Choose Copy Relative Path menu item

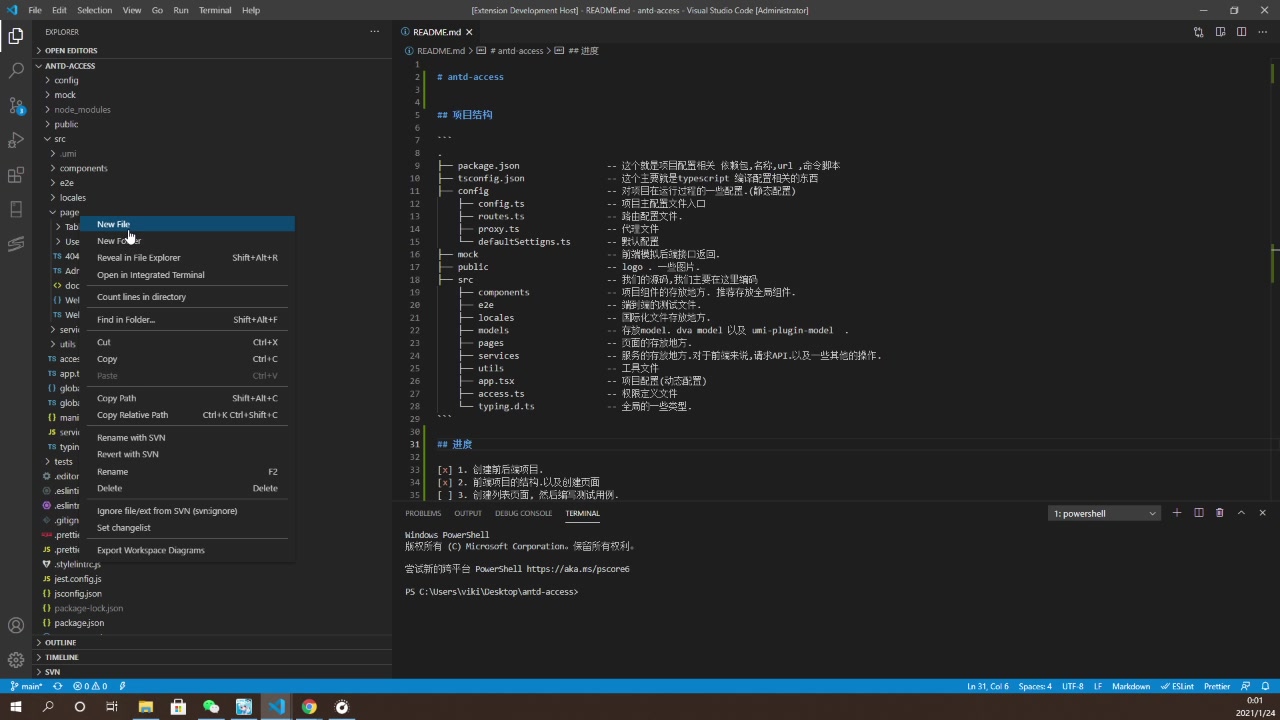pos(188,415)
